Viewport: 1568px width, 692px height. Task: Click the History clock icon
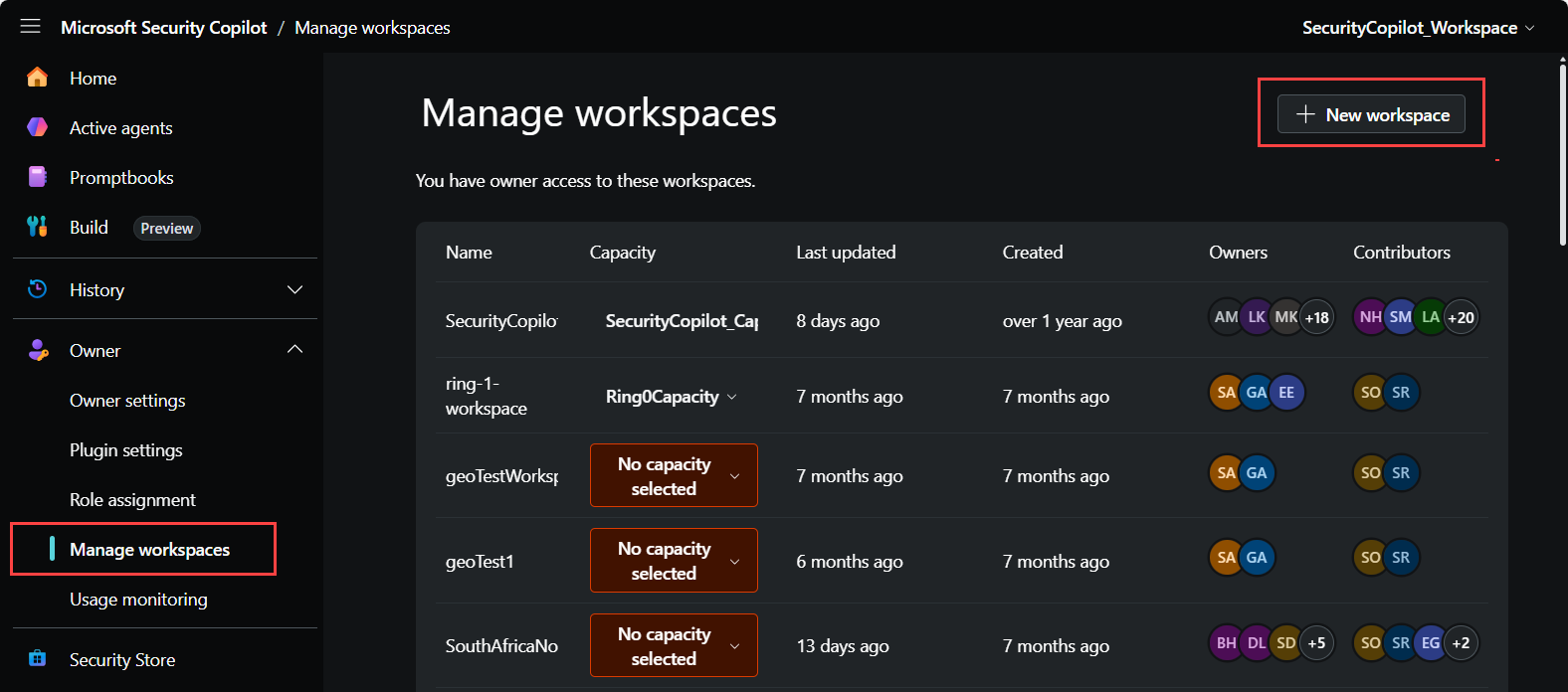click(x=38, y=289)
